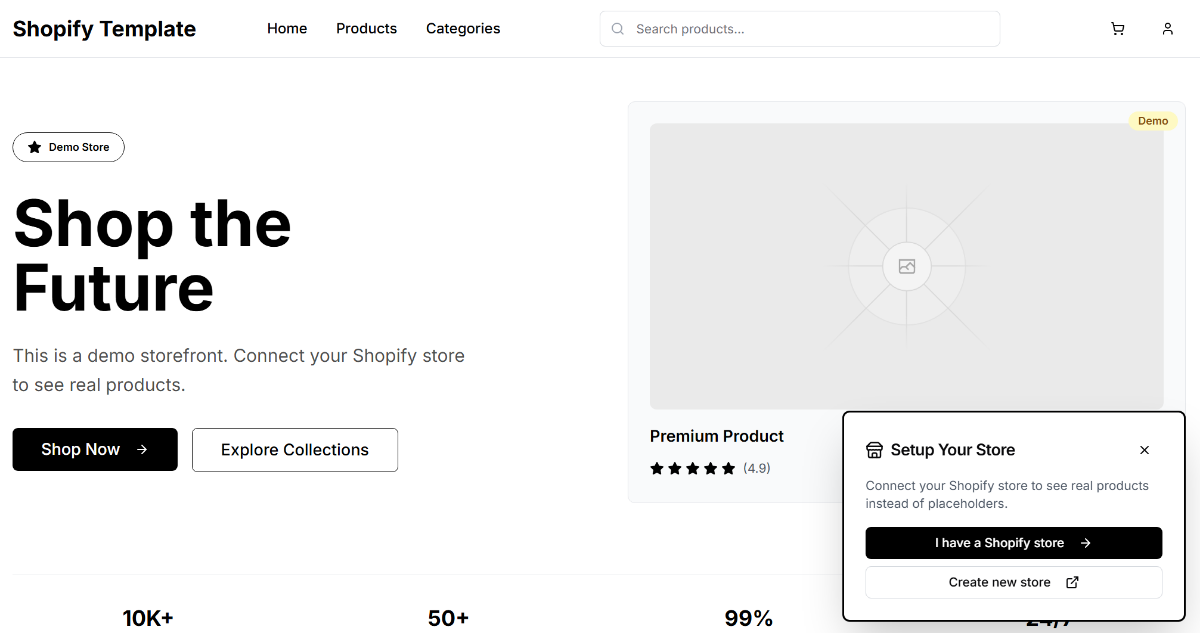Viewport: 1200px width, 633px height.
Task: Click the image placeholder icon on the product card
Action: (x=906, y=266)
